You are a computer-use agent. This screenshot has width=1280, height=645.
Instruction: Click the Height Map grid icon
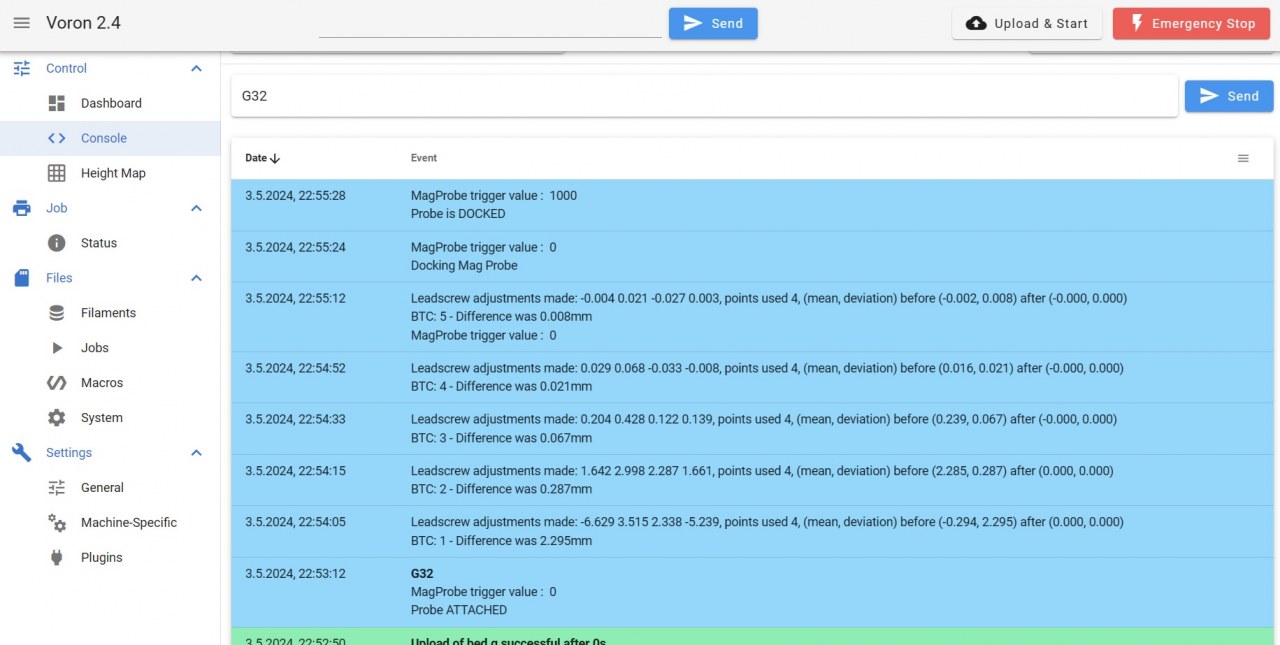coord(57,173)
